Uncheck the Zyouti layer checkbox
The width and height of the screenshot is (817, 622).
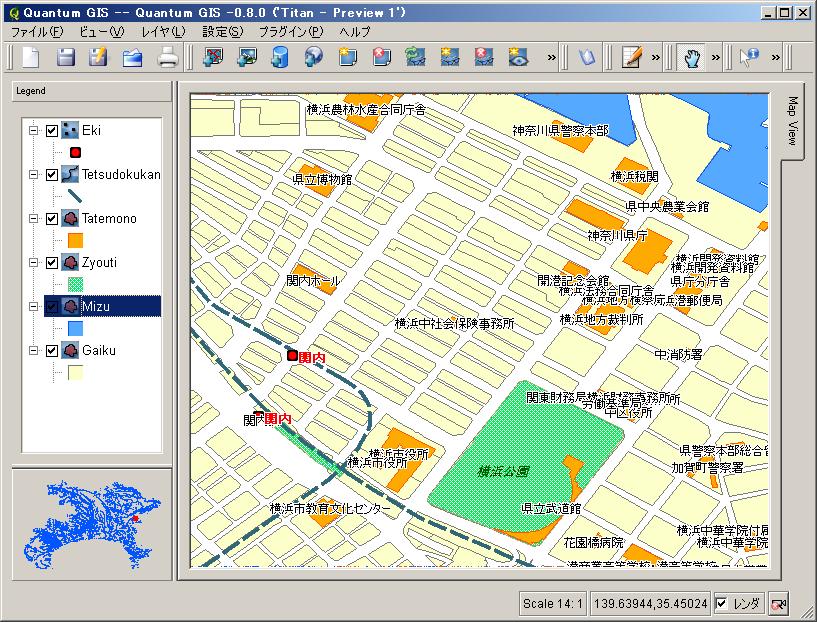pos(51,263)
